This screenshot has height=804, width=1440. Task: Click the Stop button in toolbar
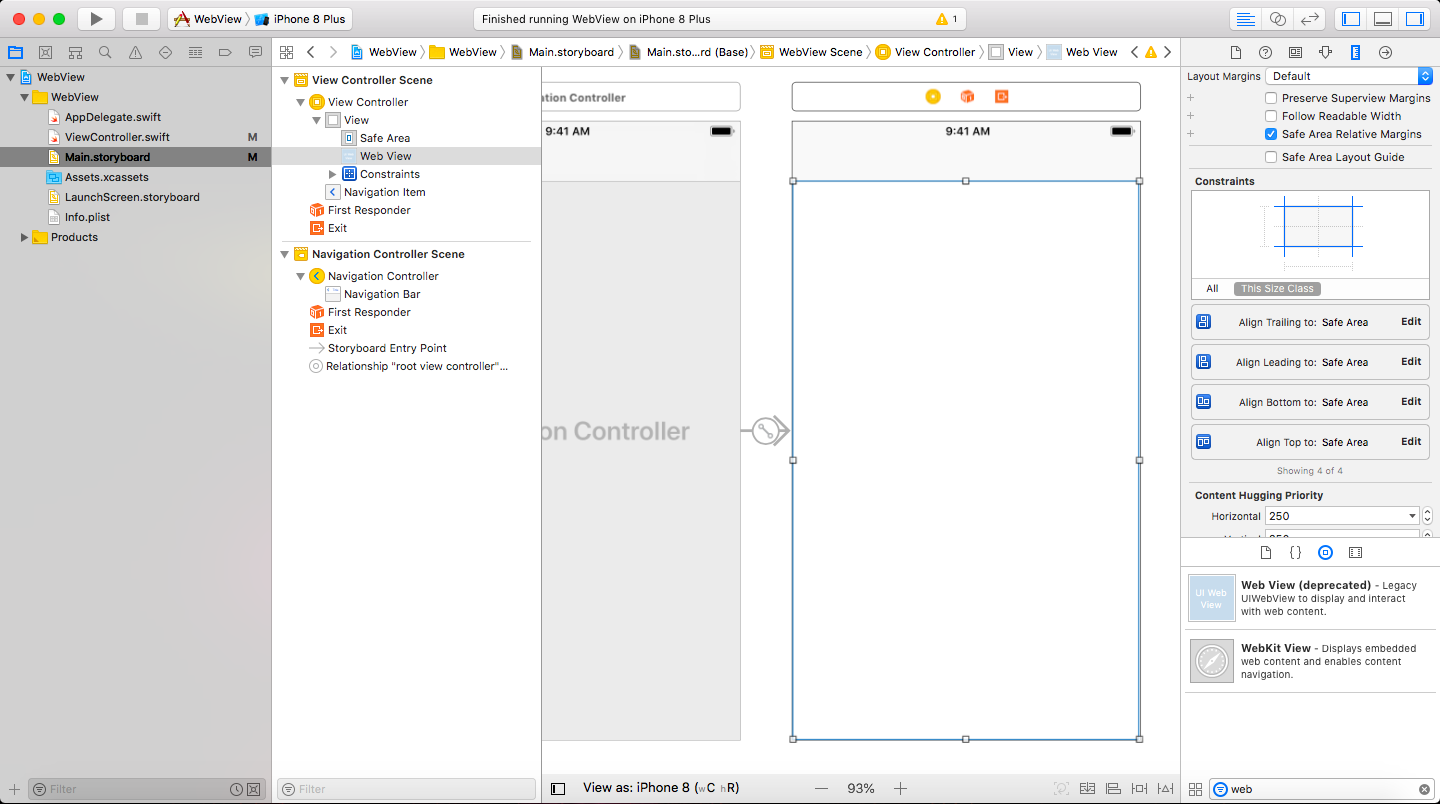tap(141, 19)
